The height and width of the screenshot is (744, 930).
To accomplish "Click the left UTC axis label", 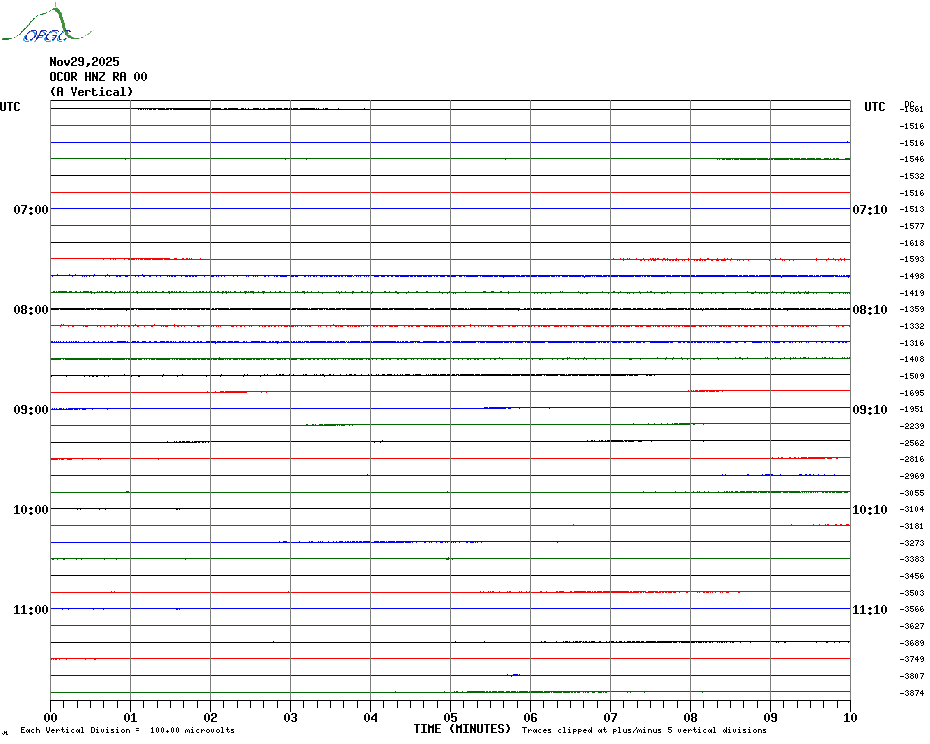I will pos(10,107).
